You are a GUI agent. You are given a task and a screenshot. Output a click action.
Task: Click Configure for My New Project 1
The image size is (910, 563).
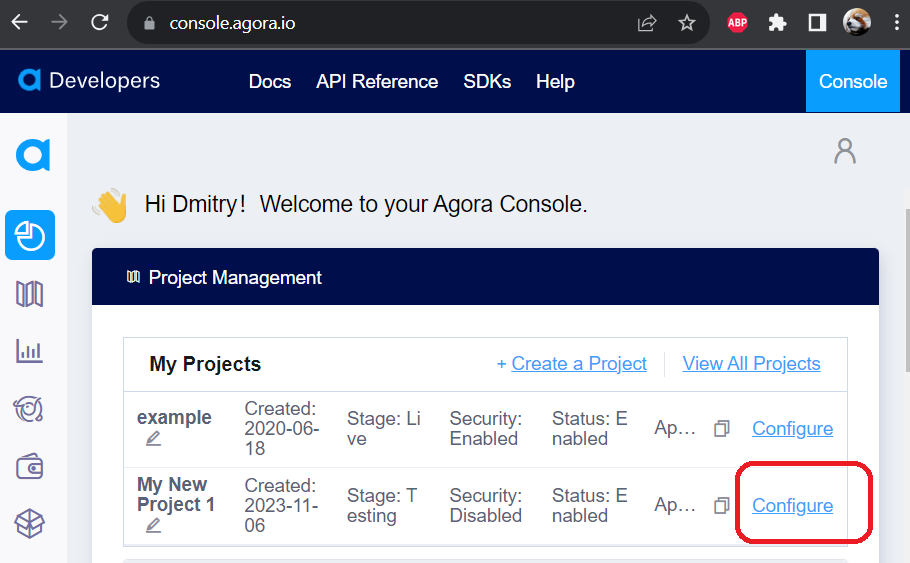[x=792, y=506]
